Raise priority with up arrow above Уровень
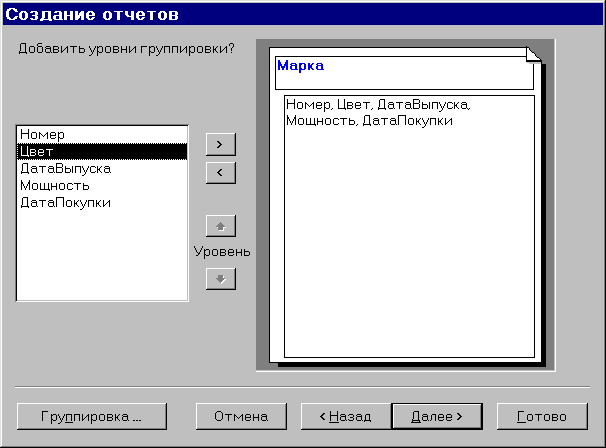Viewport: 606px width, 448px height. pyautogui.click(x=221, y=226)
